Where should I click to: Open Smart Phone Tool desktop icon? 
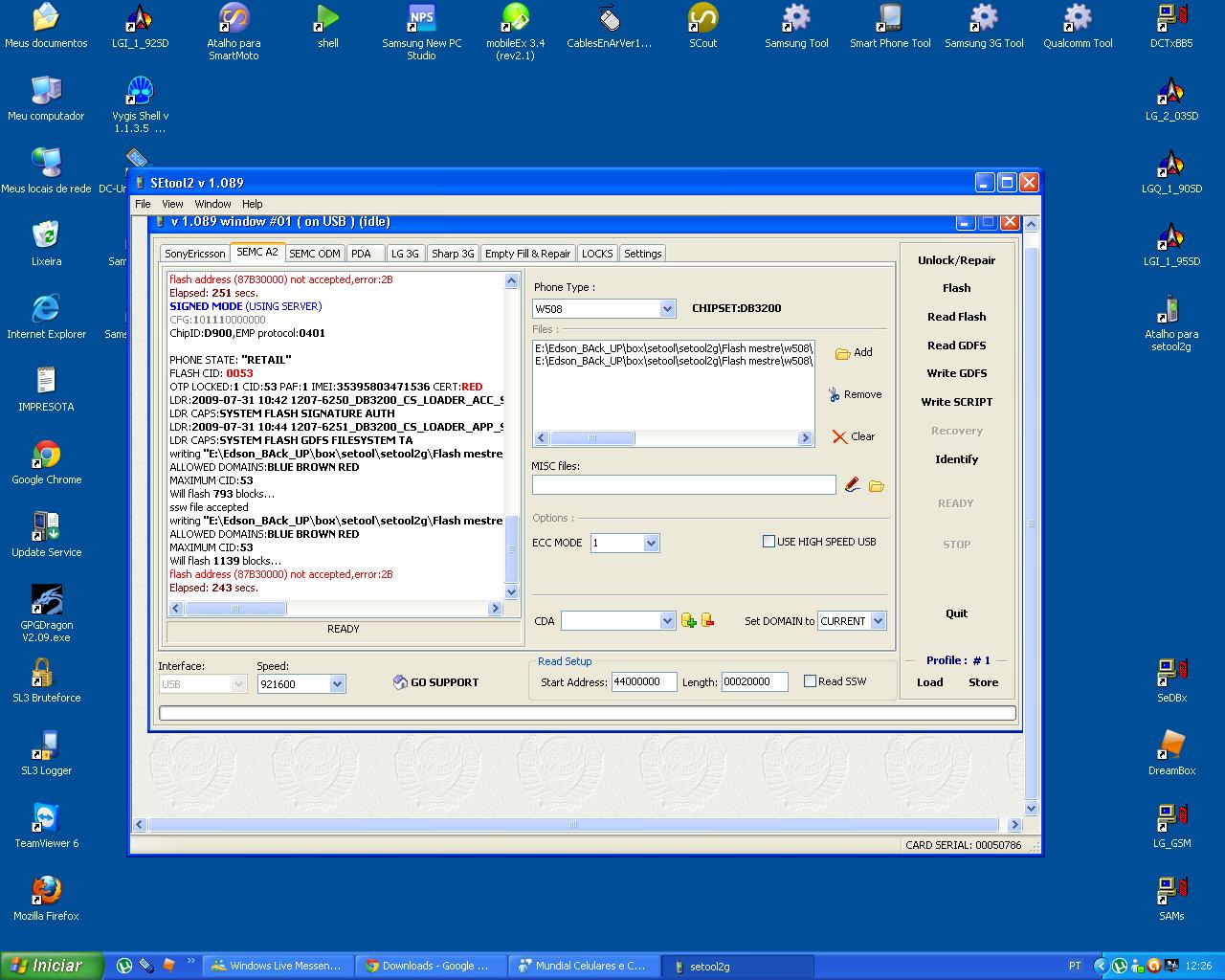(890, 27)
